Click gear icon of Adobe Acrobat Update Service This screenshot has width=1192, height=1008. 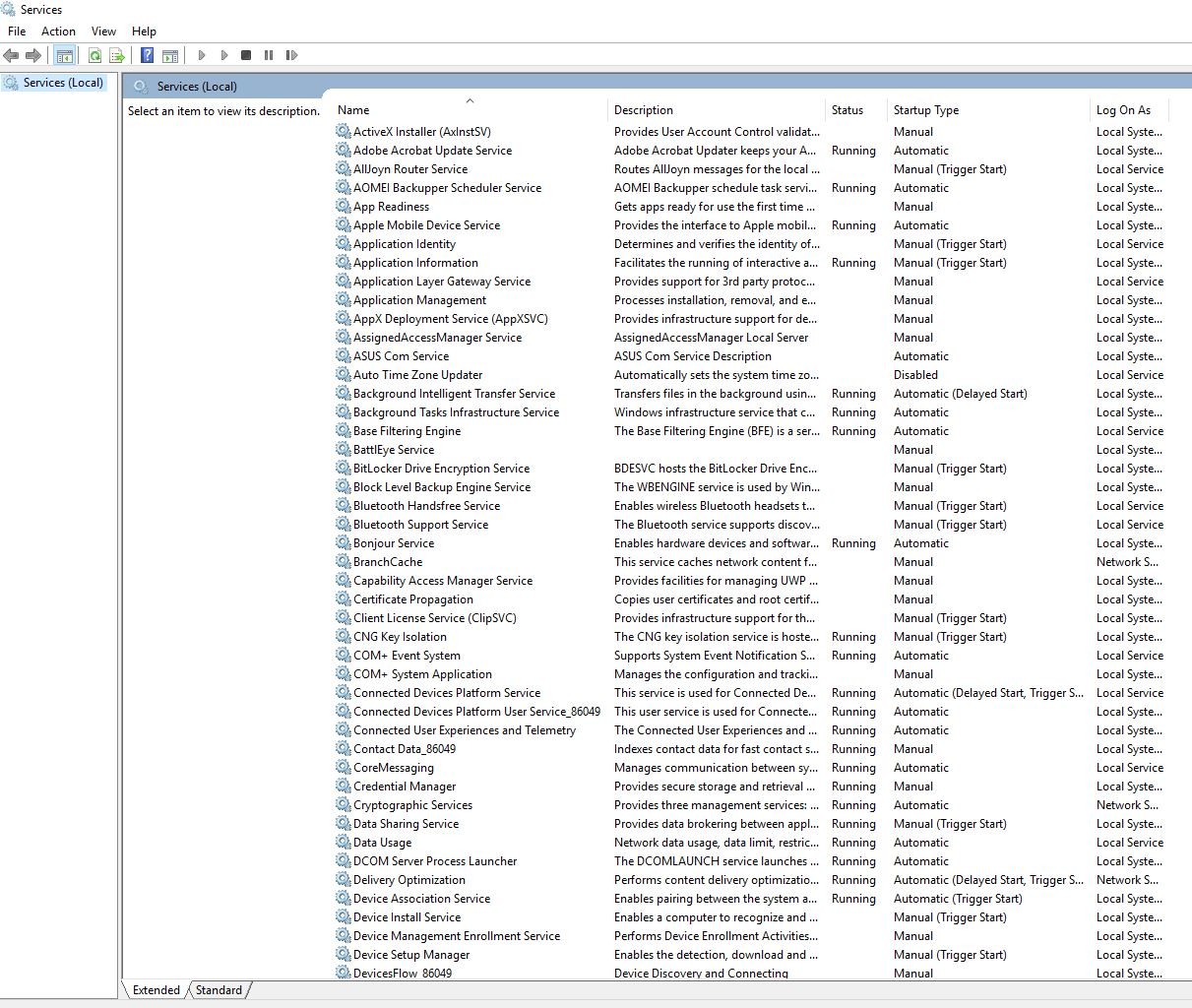343,150
